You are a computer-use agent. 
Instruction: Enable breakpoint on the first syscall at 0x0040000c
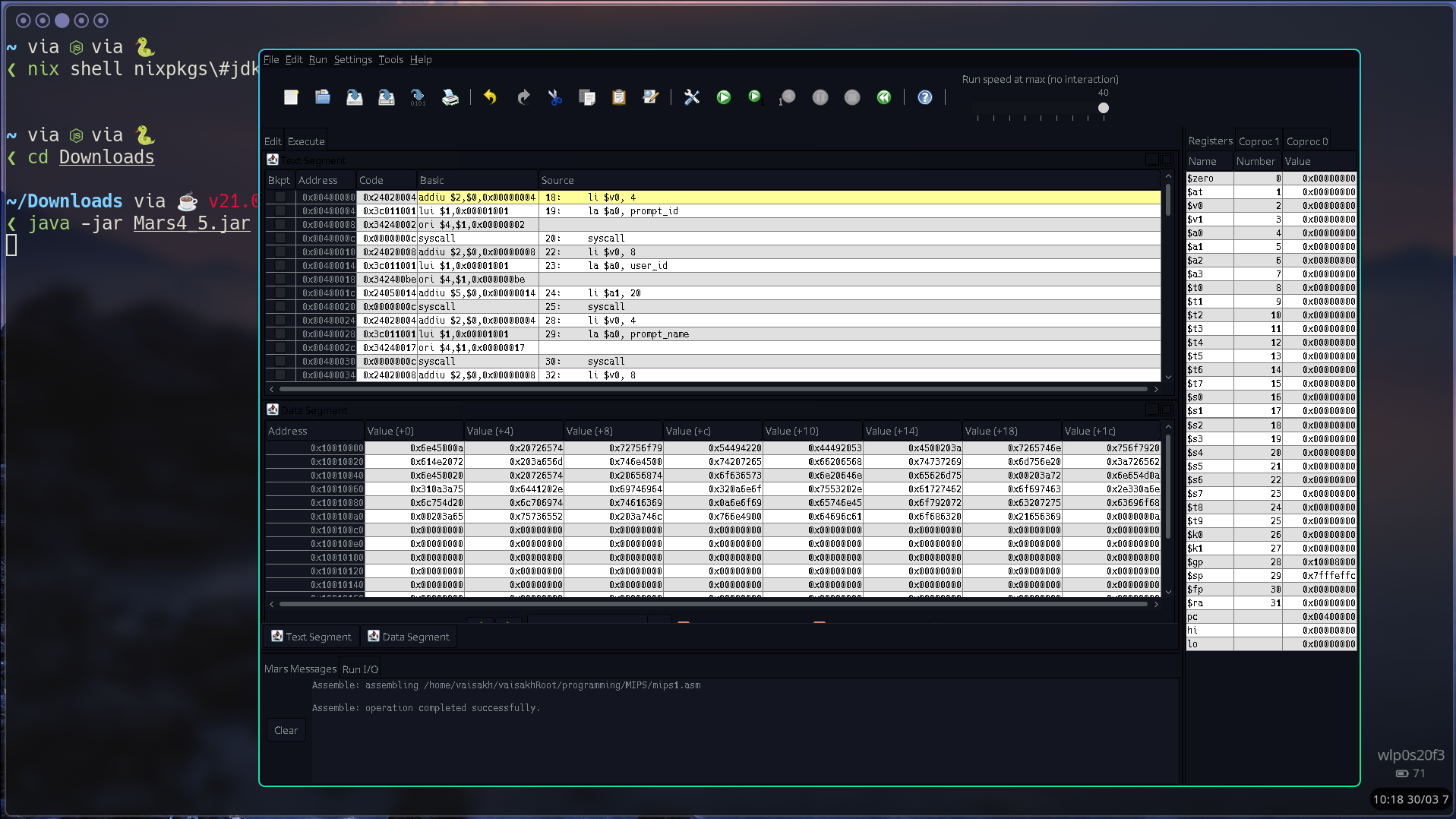tap(280, 239)
